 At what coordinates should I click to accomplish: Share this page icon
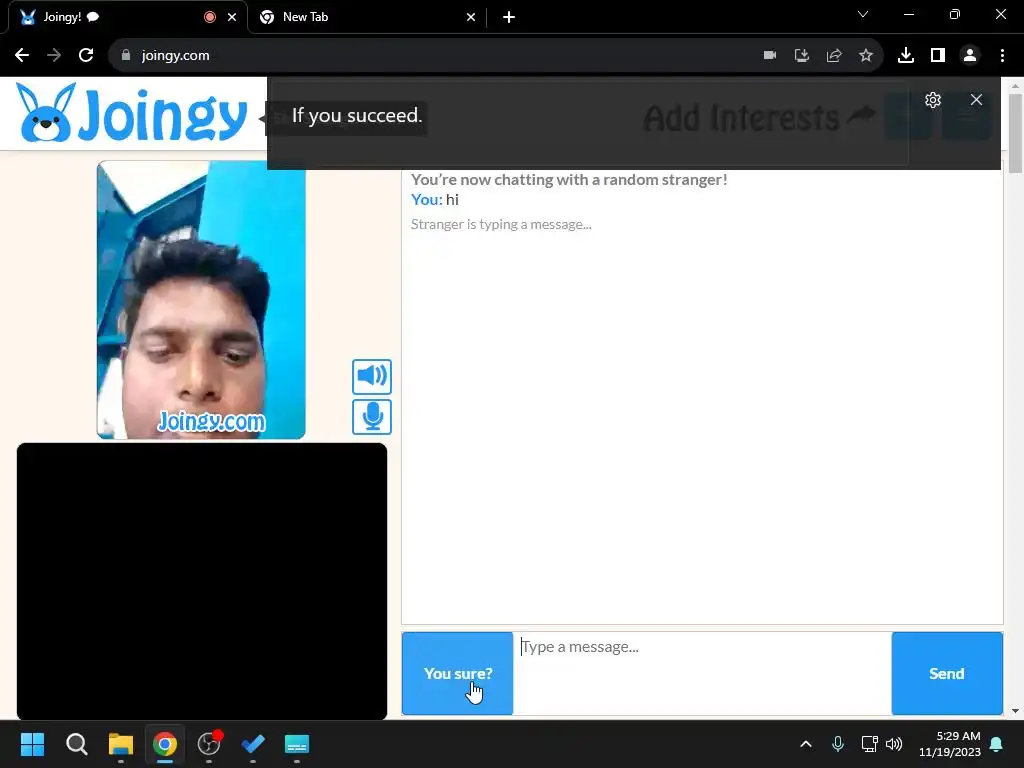point(834,55)
